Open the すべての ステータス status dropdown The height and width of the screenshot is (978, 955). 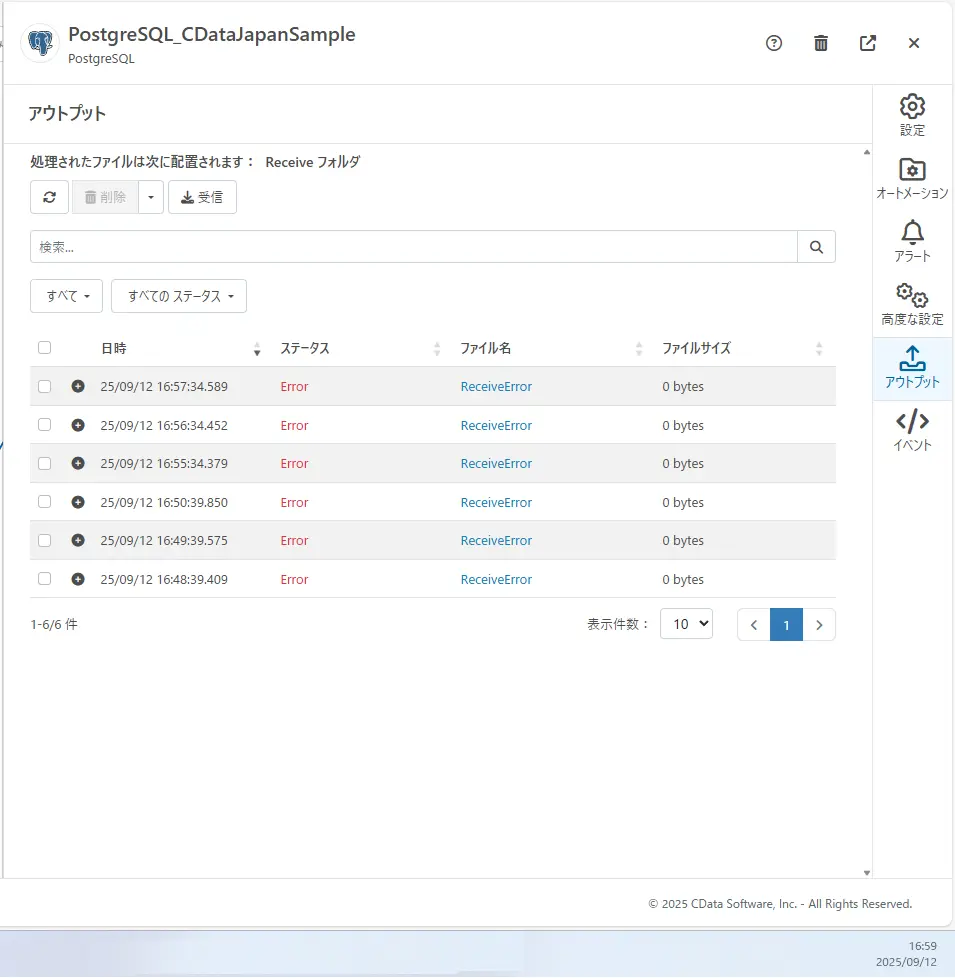pos(179,296)
